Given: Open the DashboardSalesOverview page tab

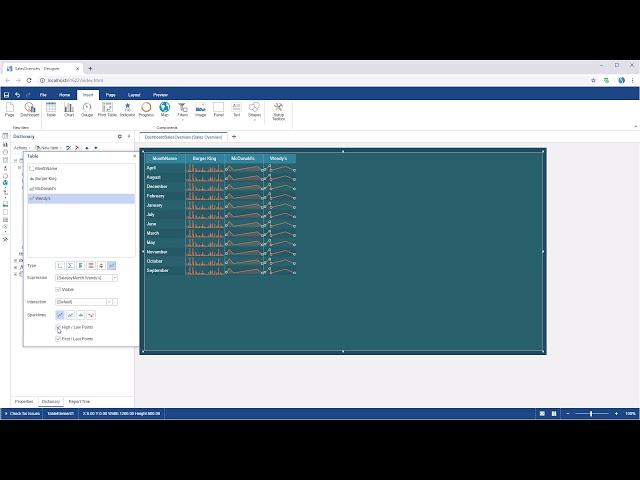Looking at the screenshot, I should (183, 137).
